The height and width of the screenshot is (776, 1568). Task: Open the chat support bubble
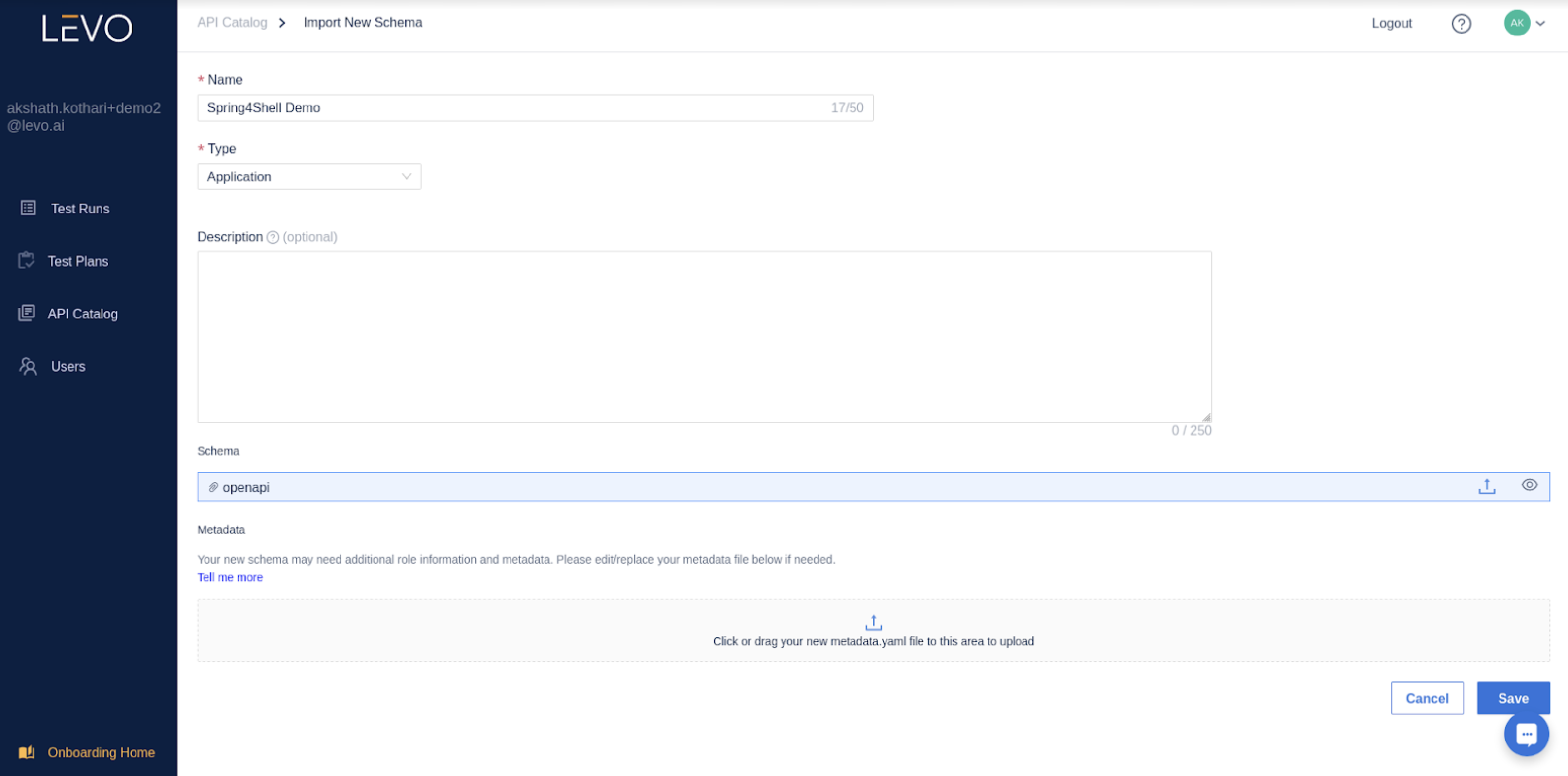tap(1526, 734)
